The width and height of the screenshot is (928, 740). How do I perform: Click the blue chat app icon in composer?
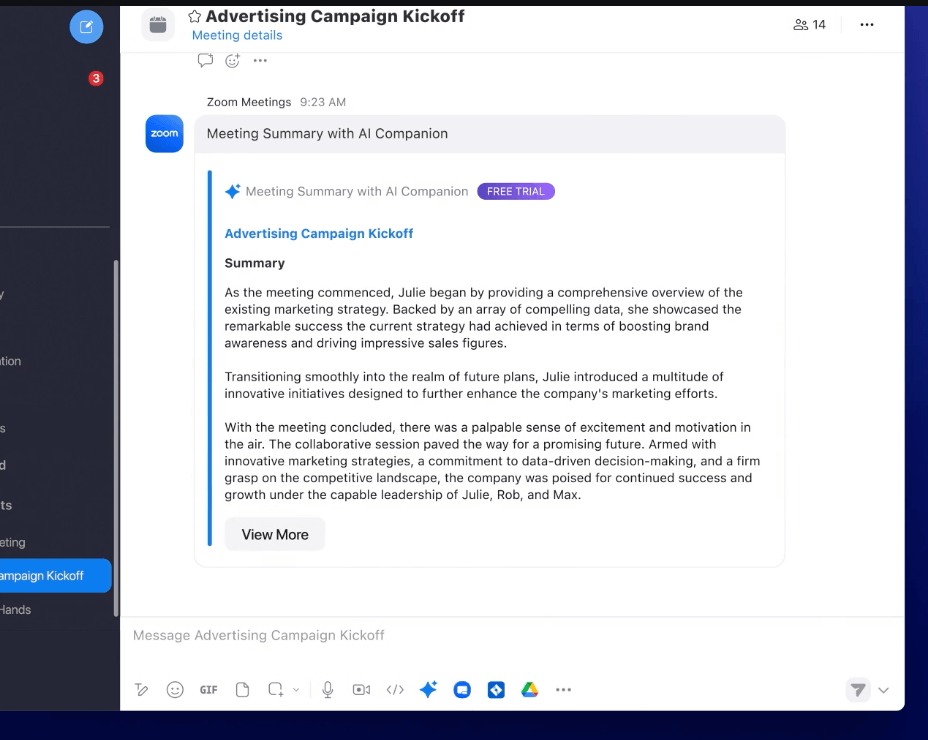(462, 690)
